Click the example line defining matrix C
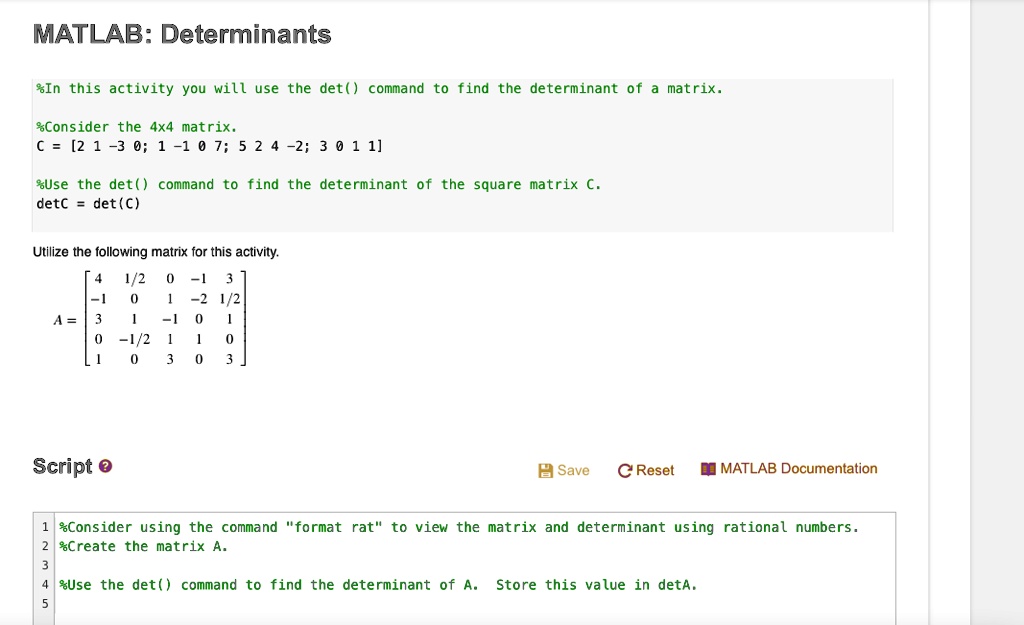1024x625 pixels. click(210, 146)
